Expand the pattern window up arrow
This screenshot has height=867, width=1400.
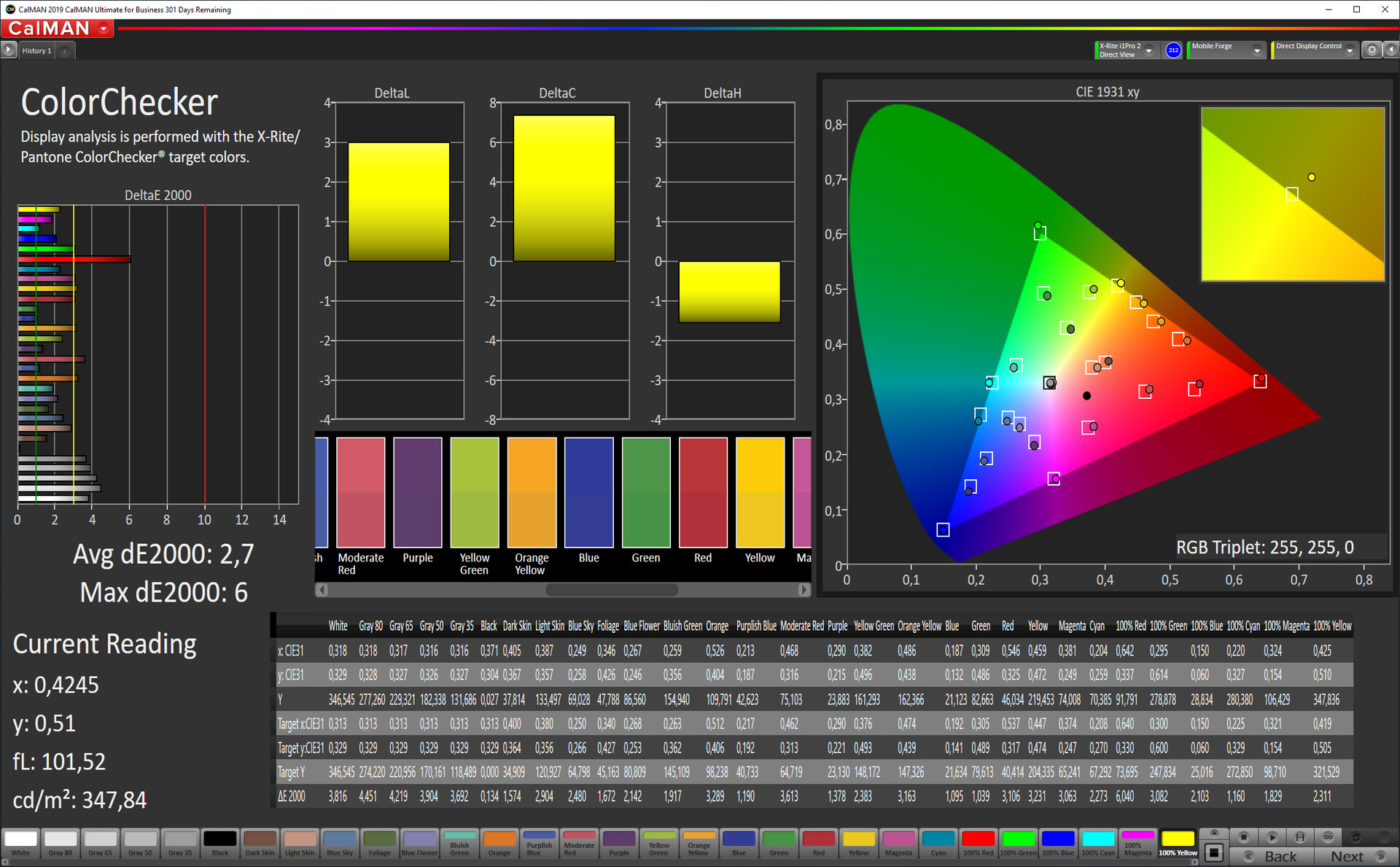point(1214,833)
